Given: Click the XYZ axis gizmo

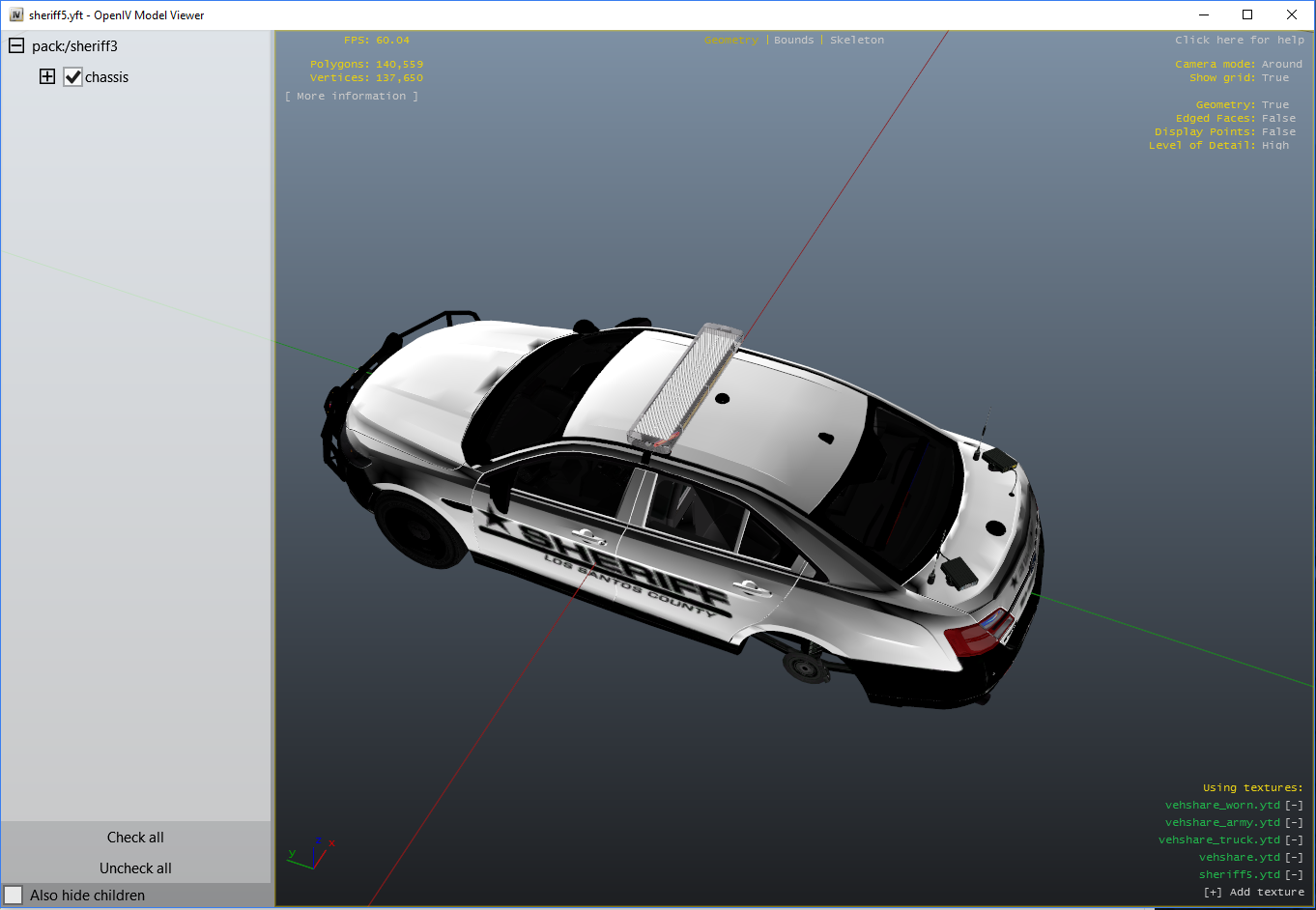Looking at the screenshot, I should 311,854.
